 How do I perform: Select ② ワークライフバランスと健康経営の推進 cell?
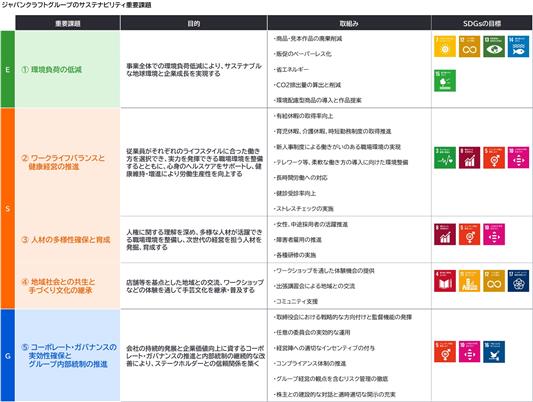click(x=68, y=162)
